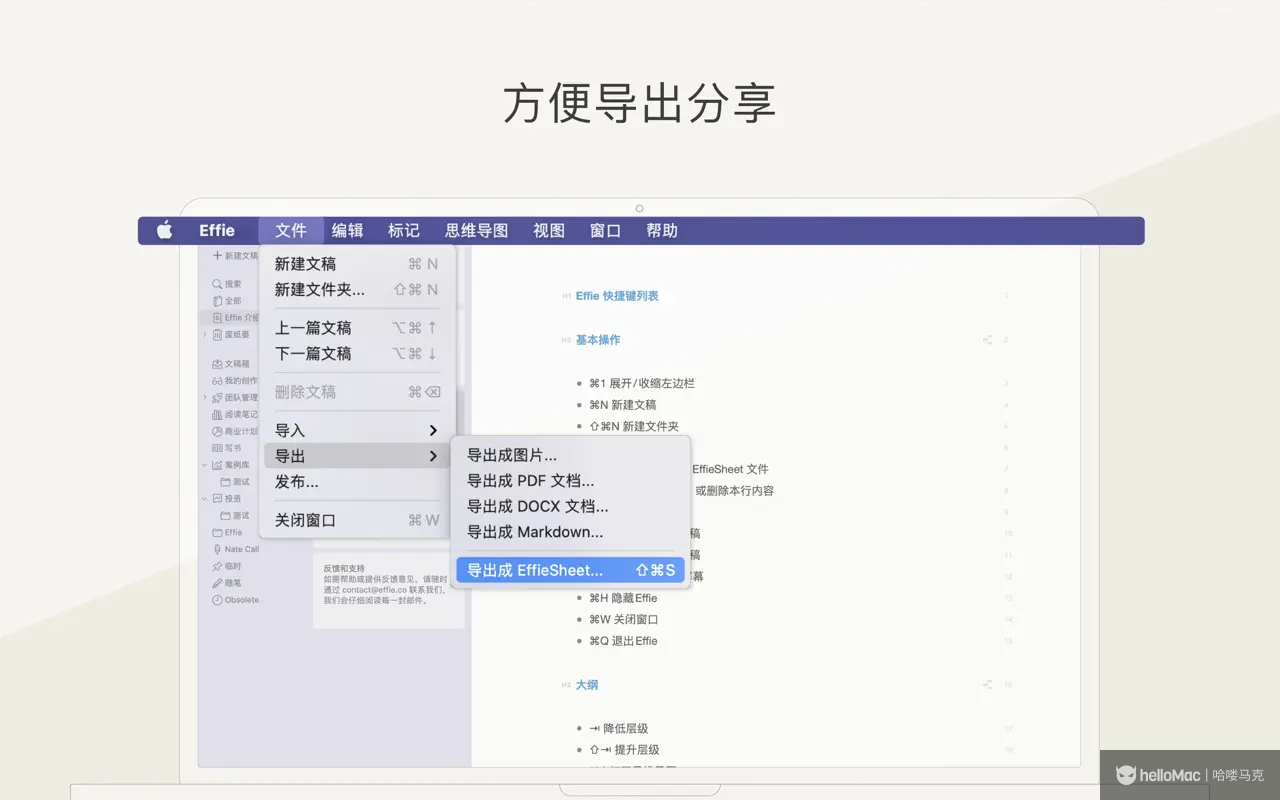Click the 全部 documents icon
This screenshot has height=800, width=1280.
[217, 301]
